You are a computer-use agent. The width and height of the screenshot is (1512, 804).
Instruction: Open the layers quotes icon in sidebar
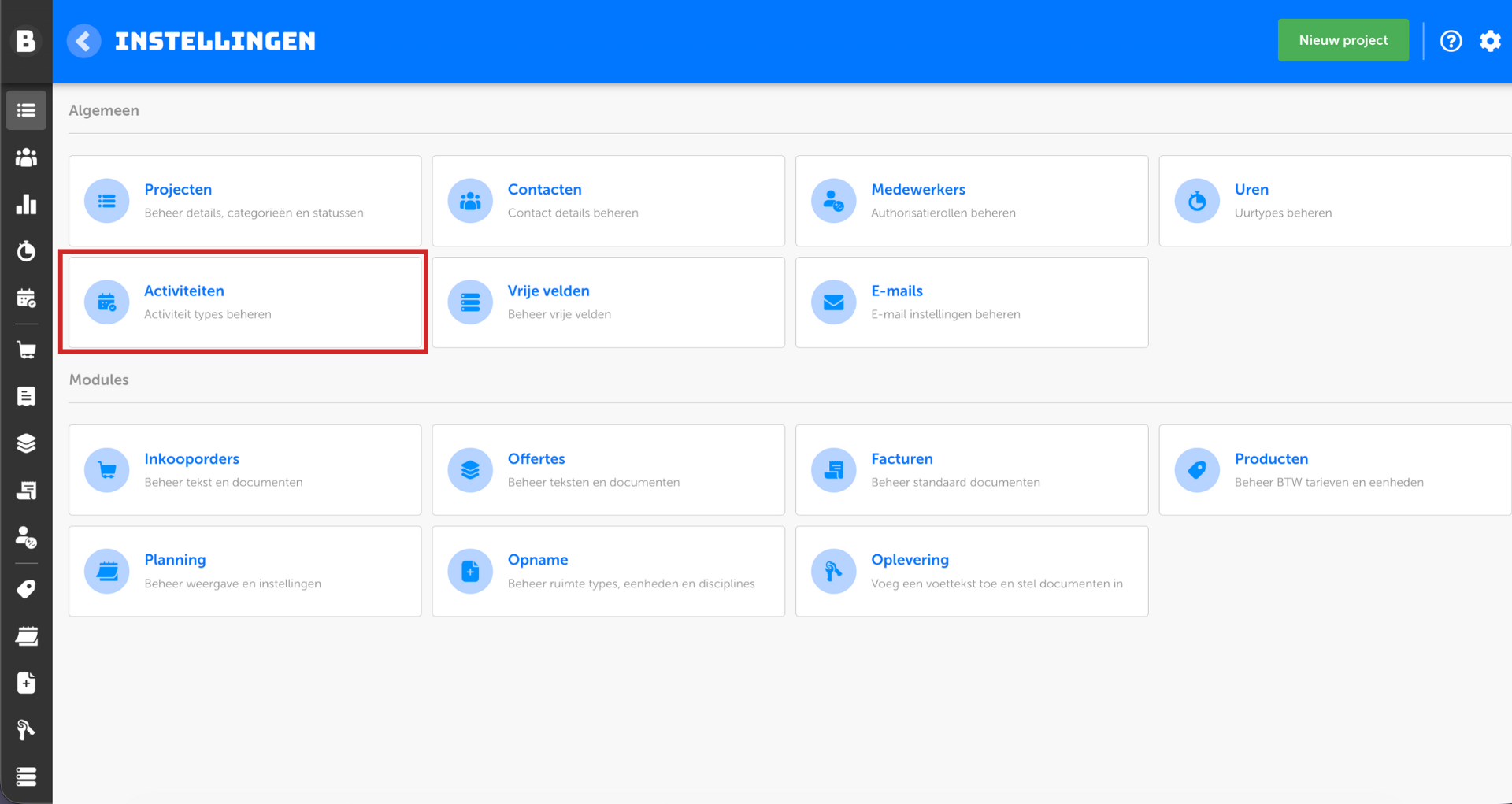26,443
